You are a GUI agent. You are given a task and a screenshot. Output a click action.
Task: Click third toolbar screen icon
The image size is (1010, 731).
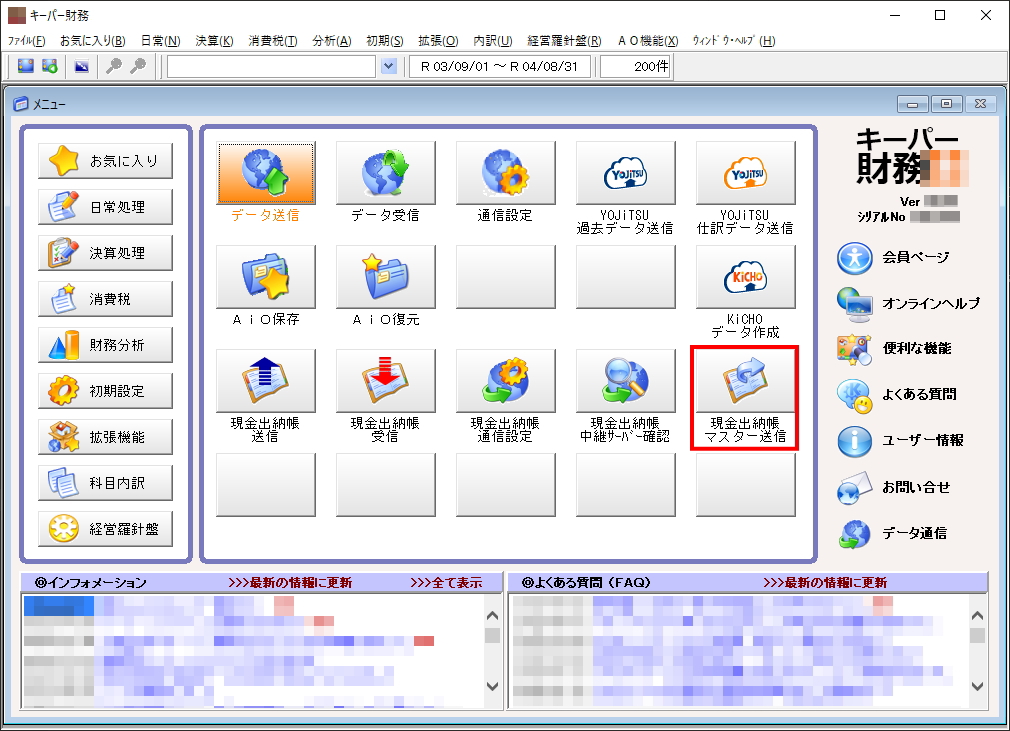[81, 66]
